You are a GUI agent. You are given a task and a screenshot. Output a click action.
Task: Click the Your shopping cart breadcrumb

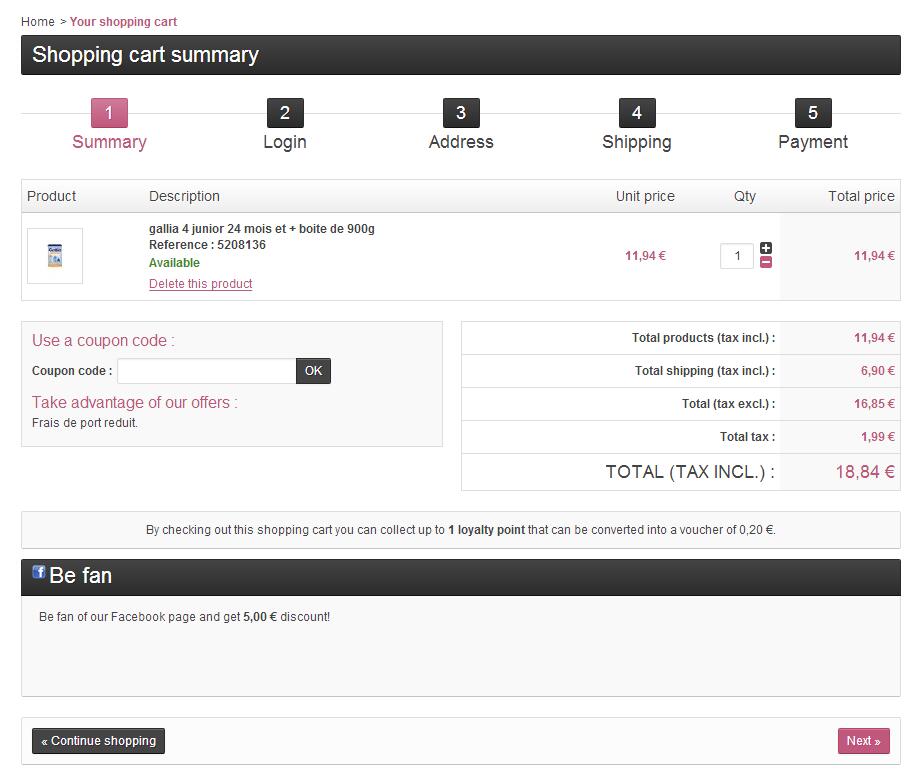(x=123, y=22)
